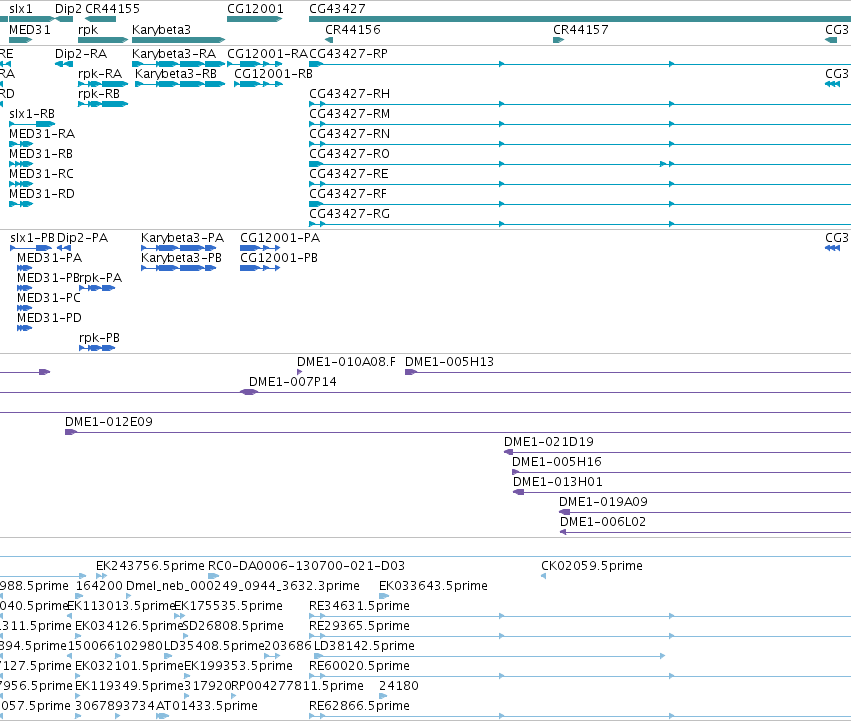Click transcript MED31-RC label
This screenshot has width=851, height=721.
tap(41, 174)
